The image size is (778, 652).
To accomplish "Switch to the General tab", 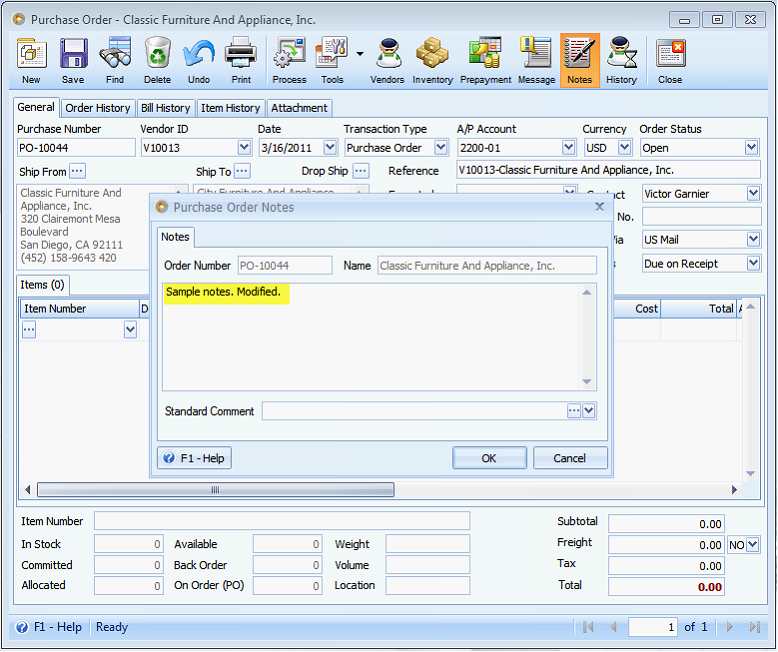I will (x=36, y=107).
